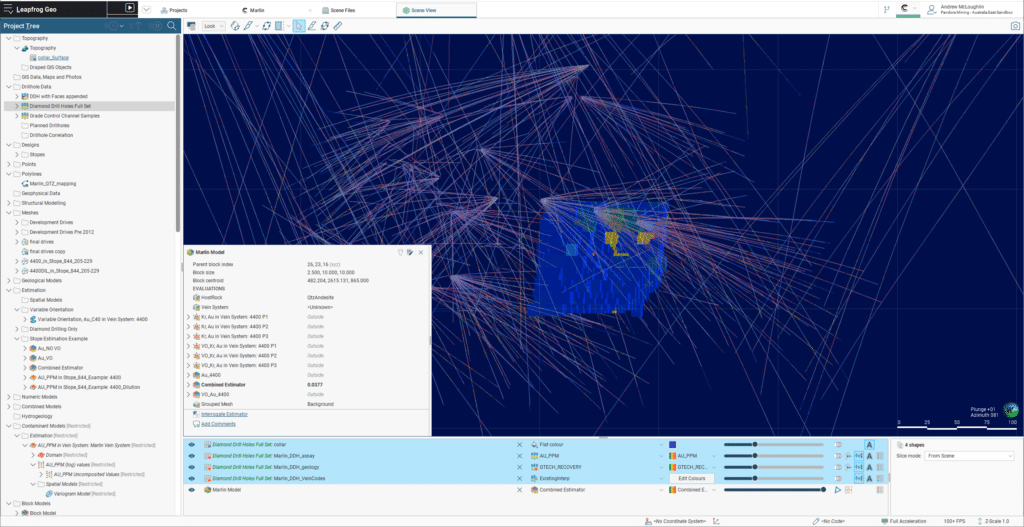
Task: Collapse the Drillhole Data folder
Action: [8, 87]
